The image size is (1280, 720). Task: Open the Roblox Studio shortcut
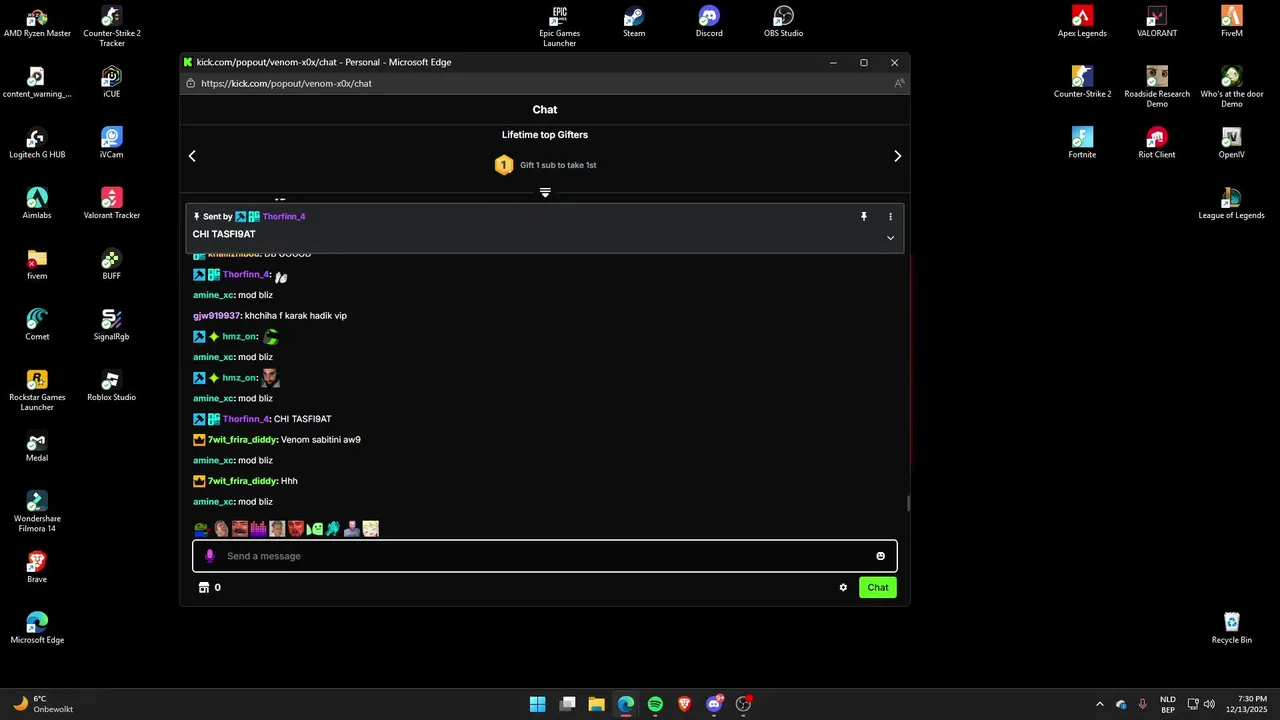tap(111, 386)
